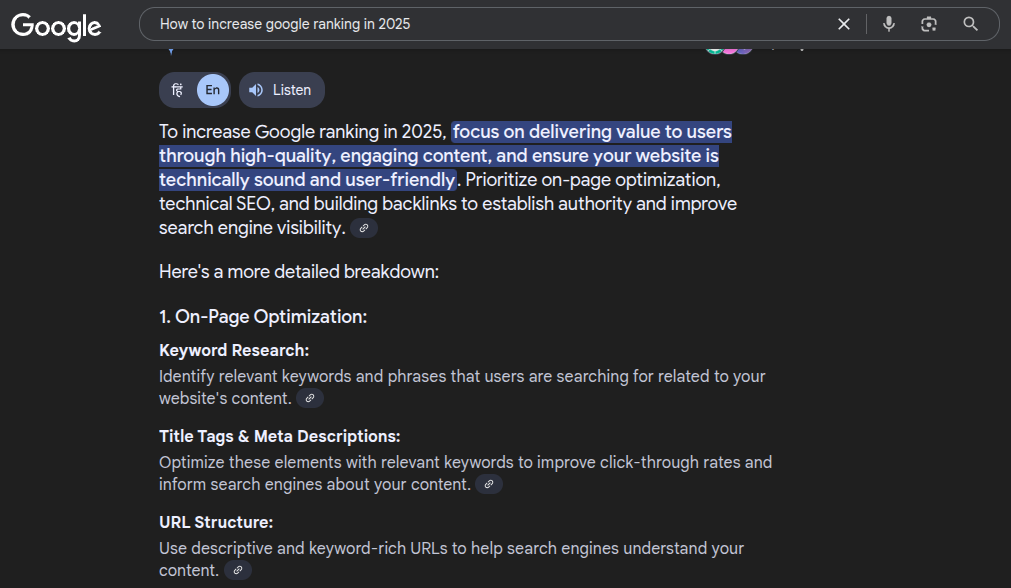Click 'Here's a more detailed breakdown' line

(x=299, y=272)
